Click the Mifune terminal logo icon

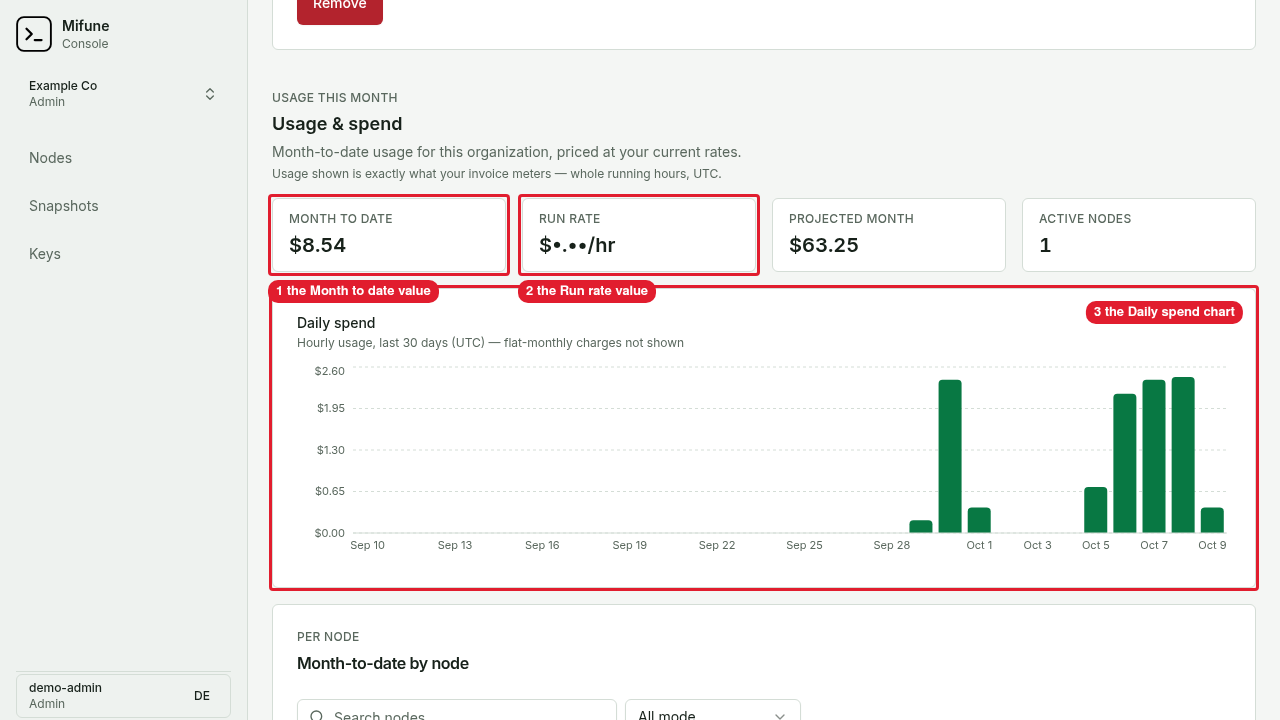[x=34, y=34]
